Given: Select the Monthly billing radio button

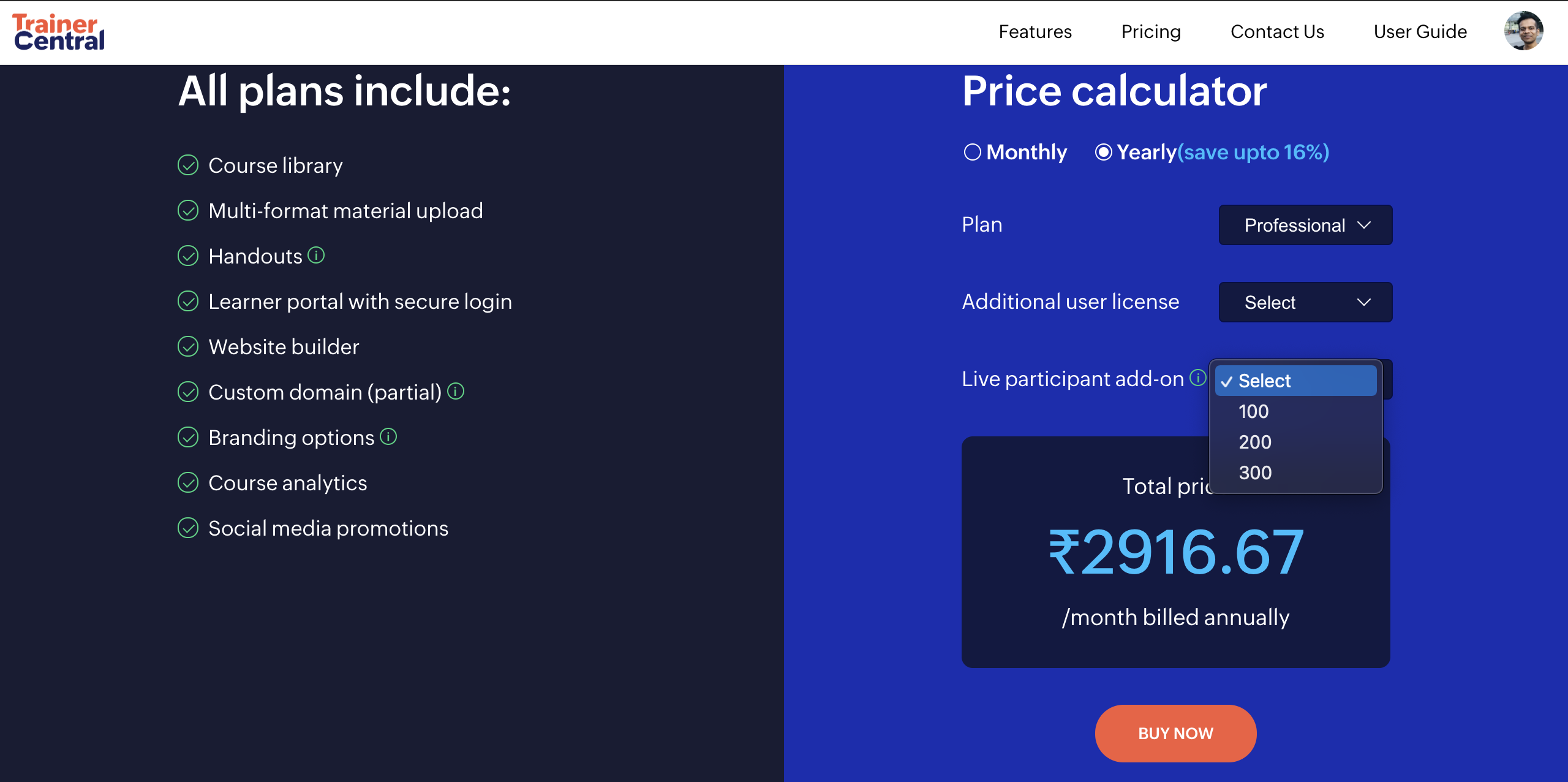Looking at the screenshot, I should (x=972, y=152).
